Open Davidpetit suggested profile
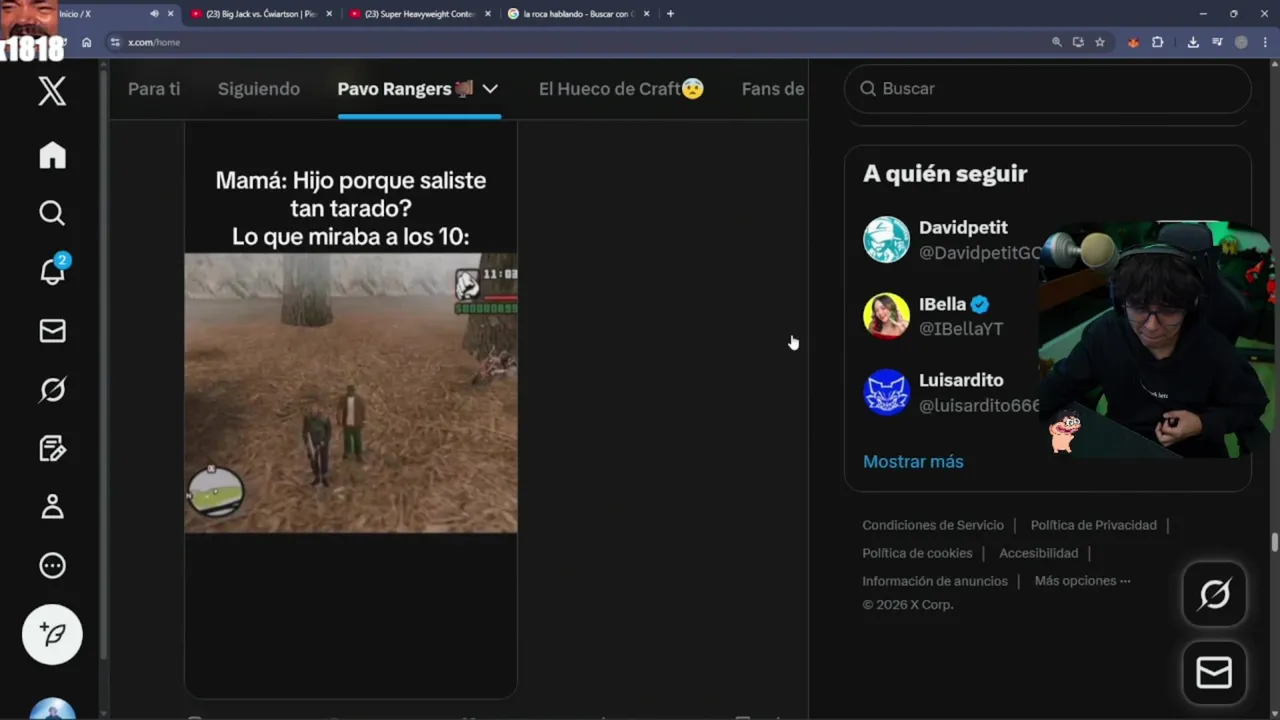 tap(963, 228)
